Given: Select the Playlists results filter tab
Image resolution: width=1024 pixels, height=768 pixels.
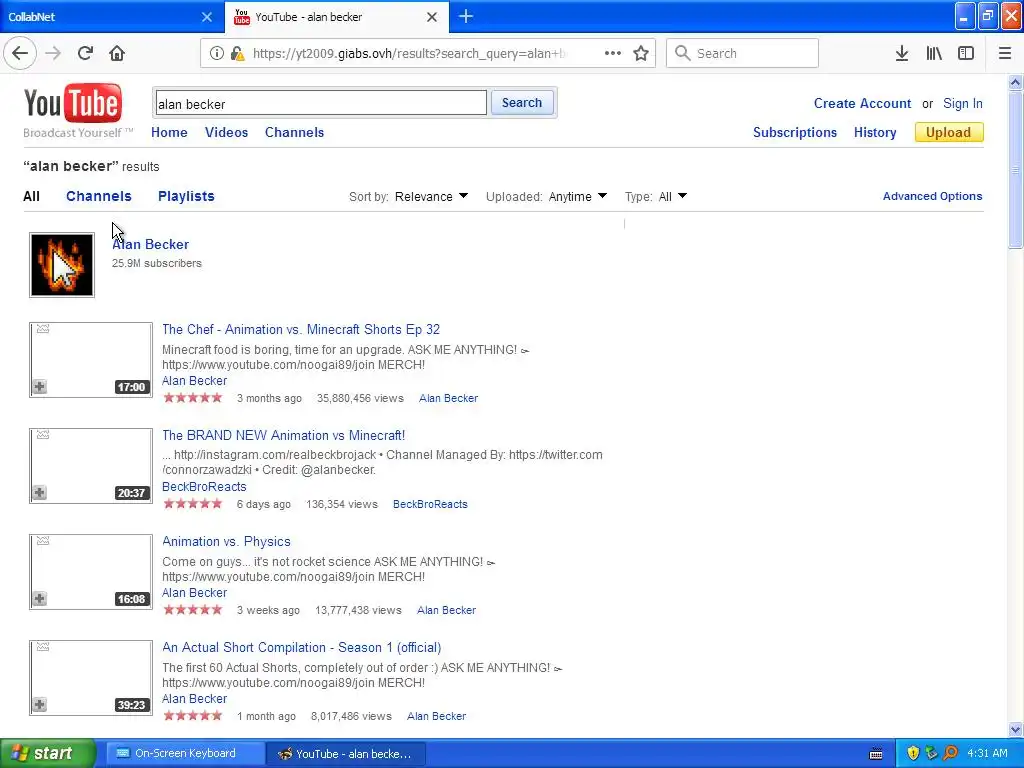Looking at the screenshot, I should coord(186,197).
